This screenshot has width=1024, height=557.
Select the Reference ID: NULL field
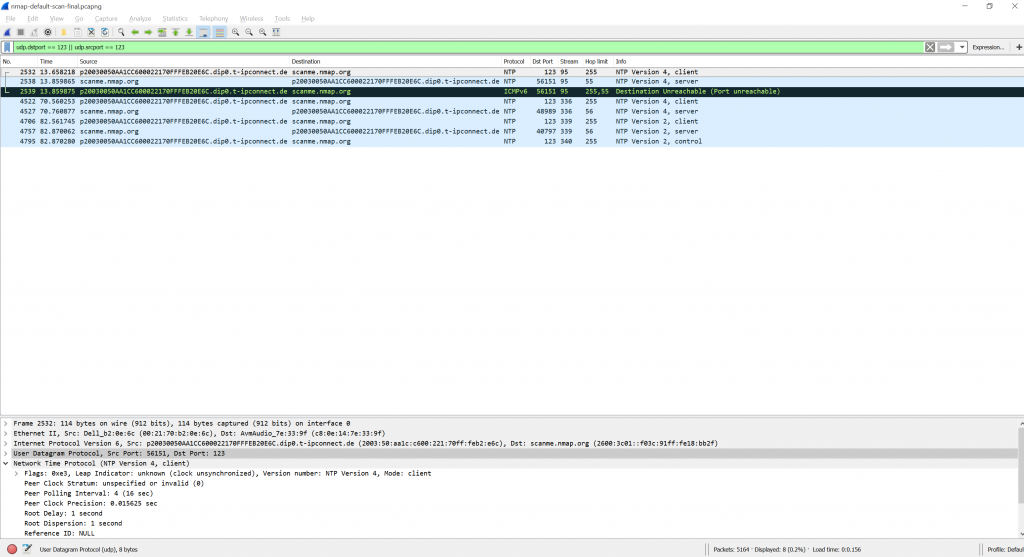[x=59, y=533]
